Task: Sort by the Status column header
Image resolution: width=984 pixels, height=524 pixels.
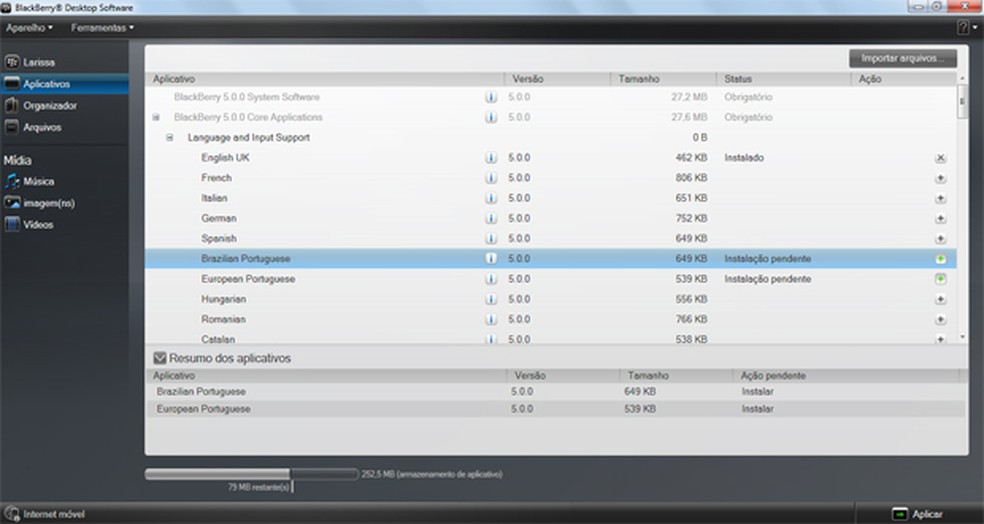Action: (x=784, y=79)
